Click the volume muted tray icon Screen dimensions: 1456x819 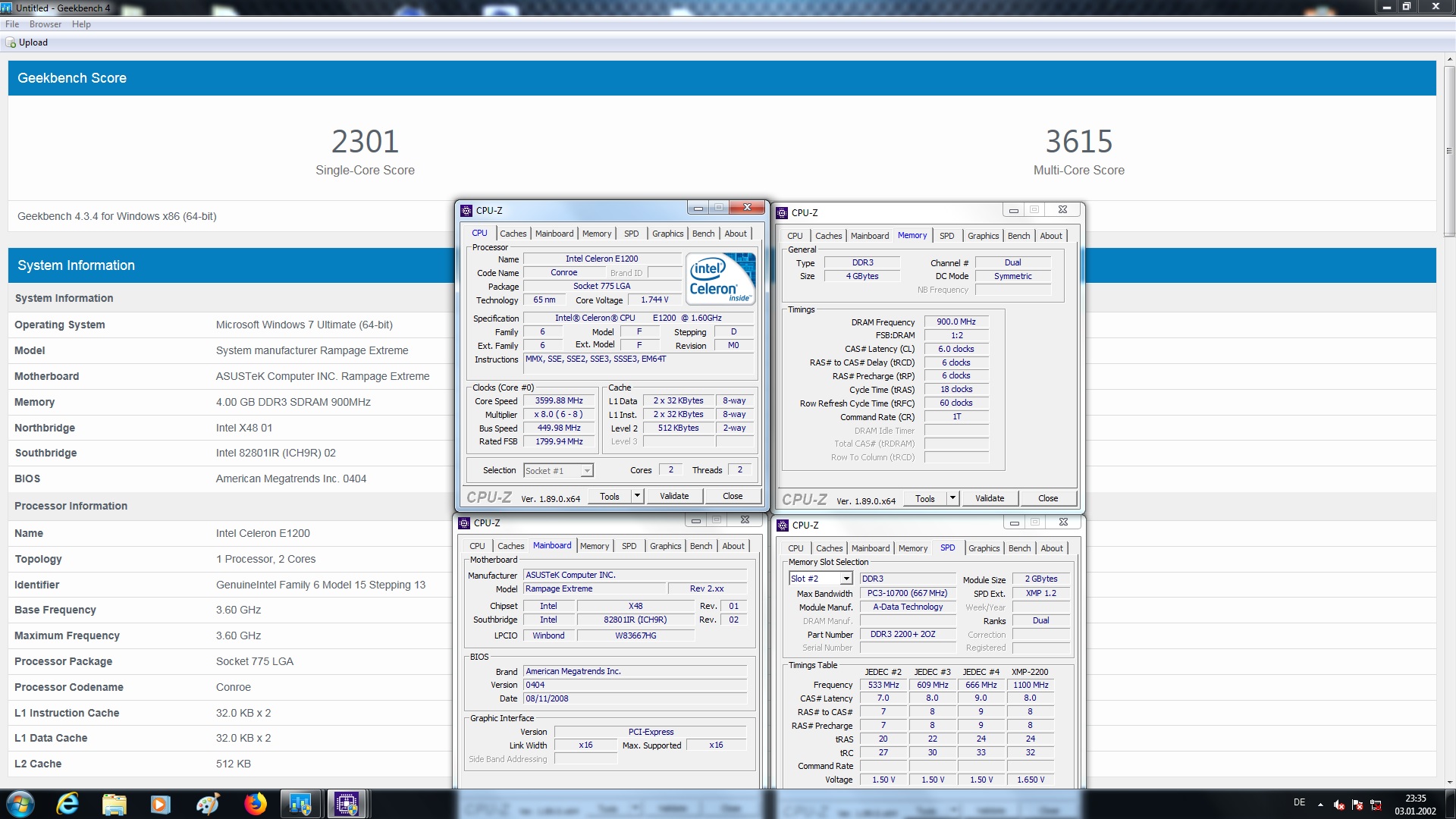(x=1339, y=805)
